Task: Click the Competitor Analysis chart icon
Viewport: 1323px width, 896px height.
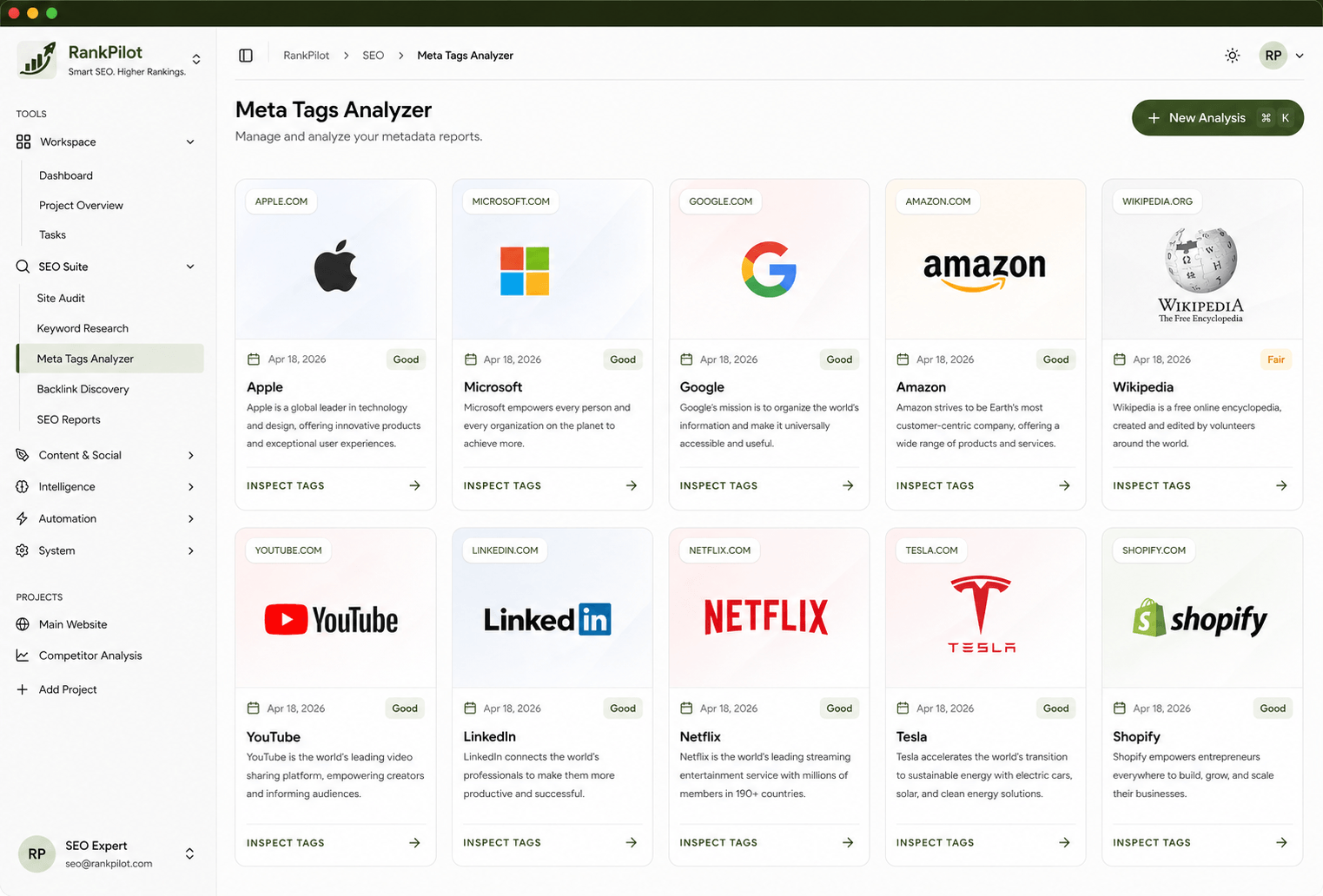Action: click(x=23, y=656)
